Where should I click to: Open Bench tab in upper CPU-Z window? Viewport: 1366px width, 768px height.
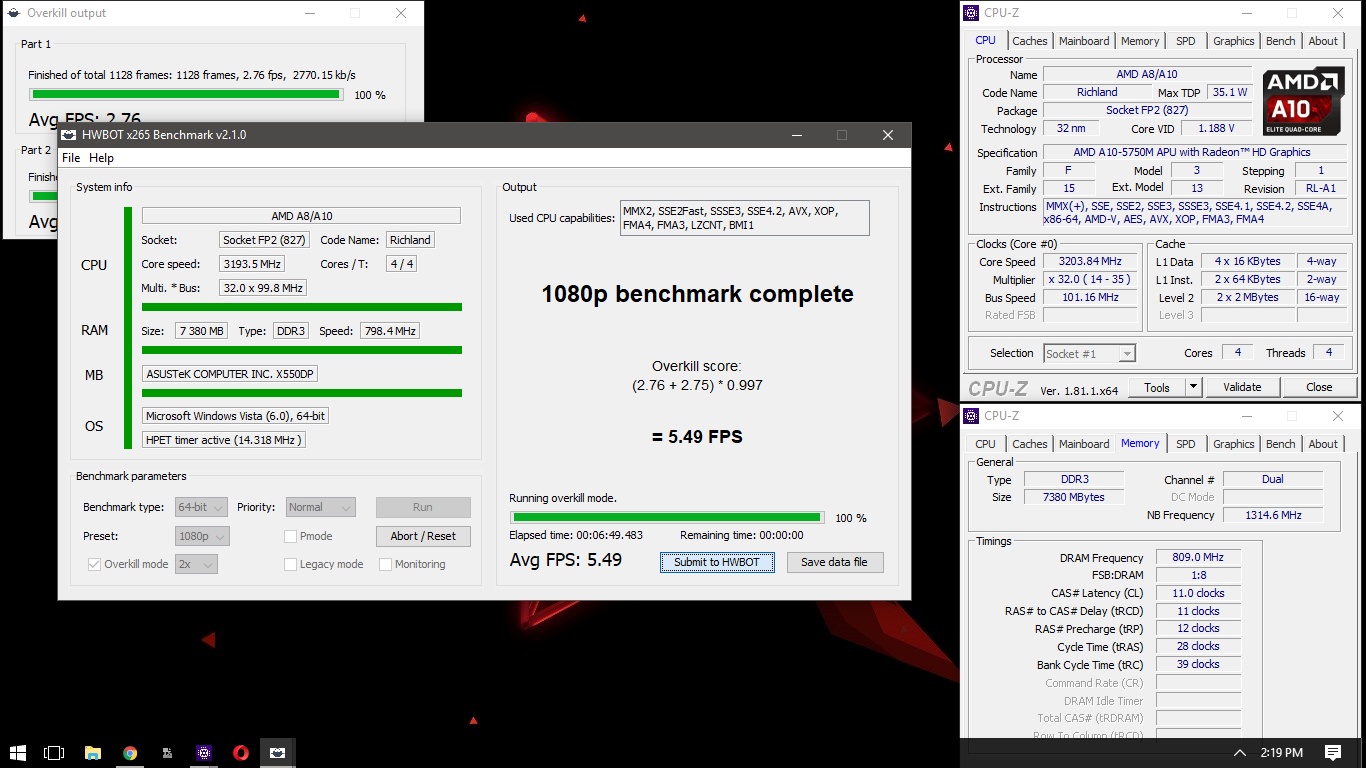[x=1281, y=41]
